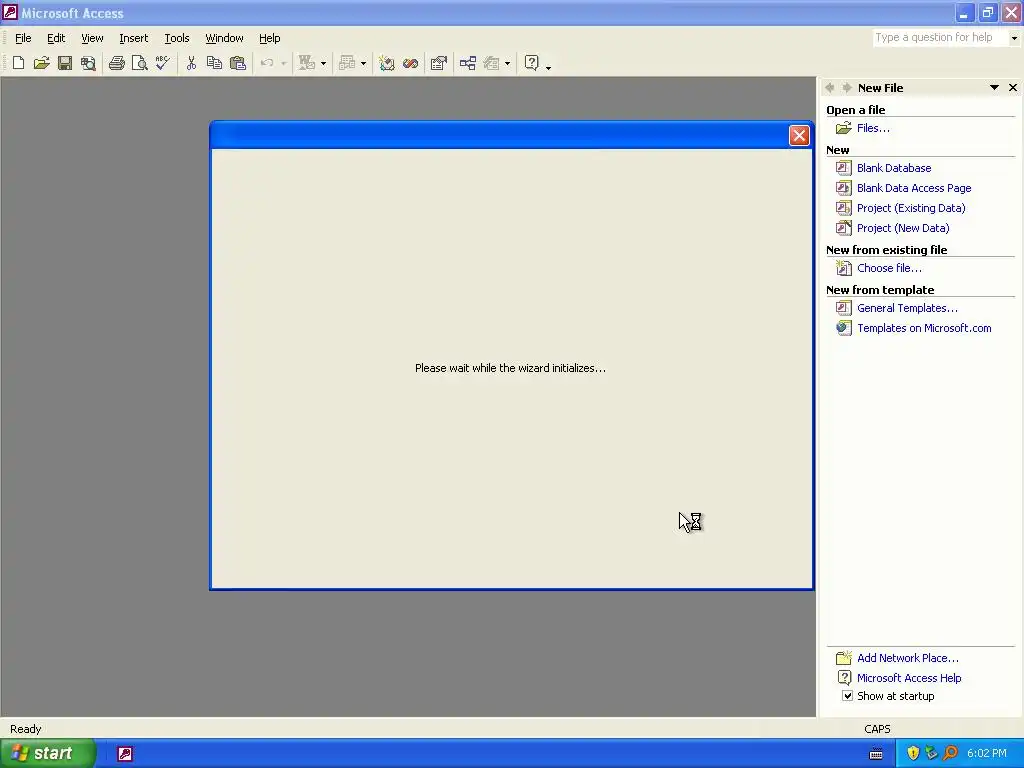The image size is (1024, 768).
Task: Click the keyboard icon on taskbar
Action: click(x=876, y=754)
